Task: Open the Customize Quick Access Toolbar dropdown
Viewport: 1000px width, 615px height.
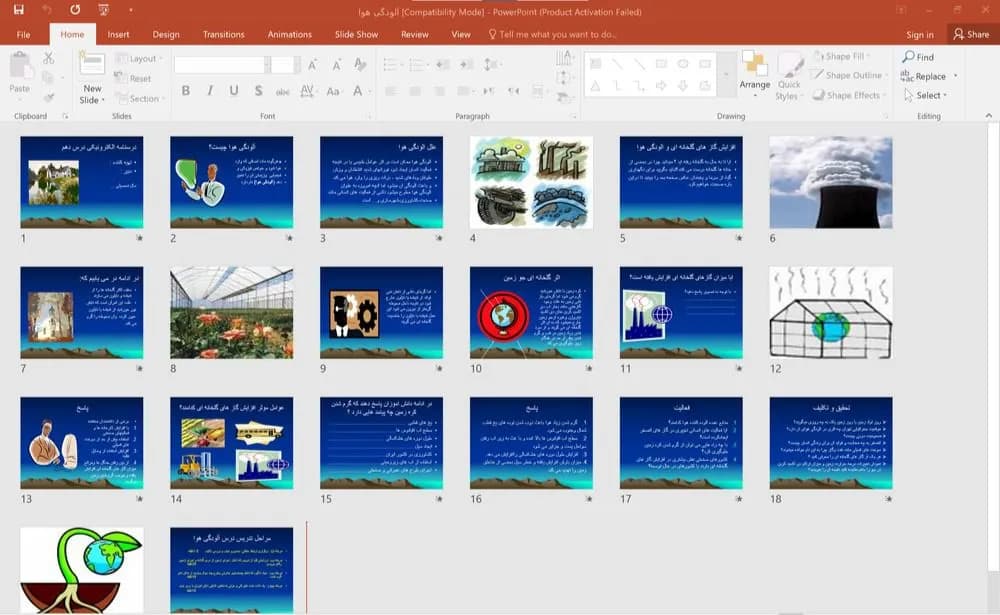Action: (x=131, y=10)
